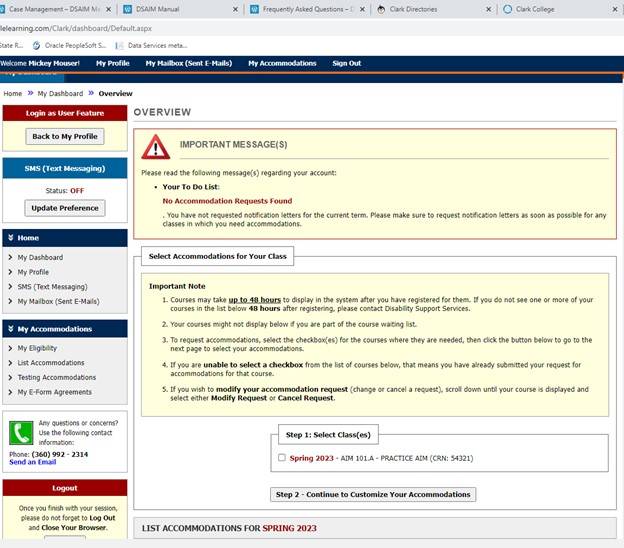Click Step 2 Continue to Customize Accommodations
This screenshot has width=624, height=548.
(x=373, y=494)
